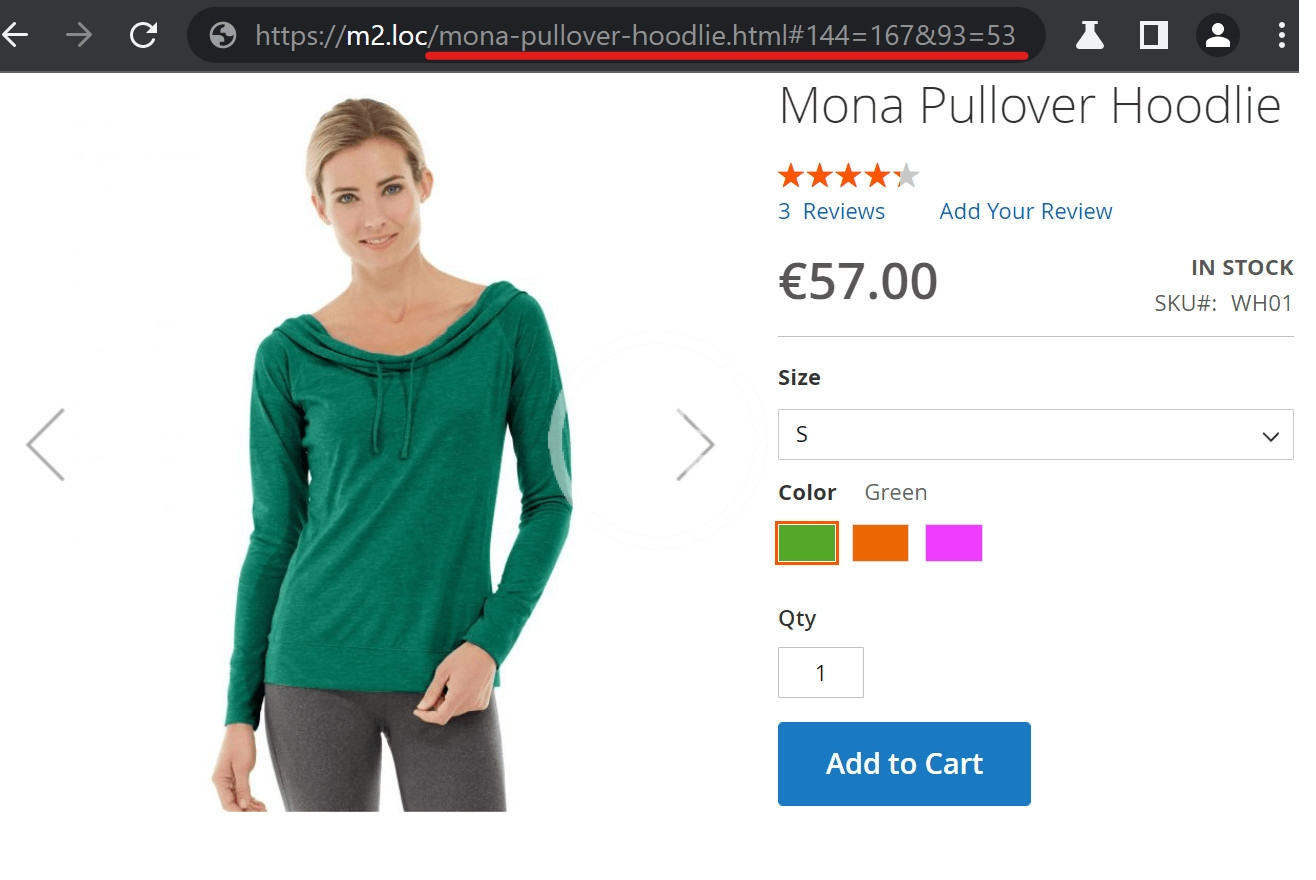Select the orange color swatch
Viewport: 1316px width, 880px height.
880,543
